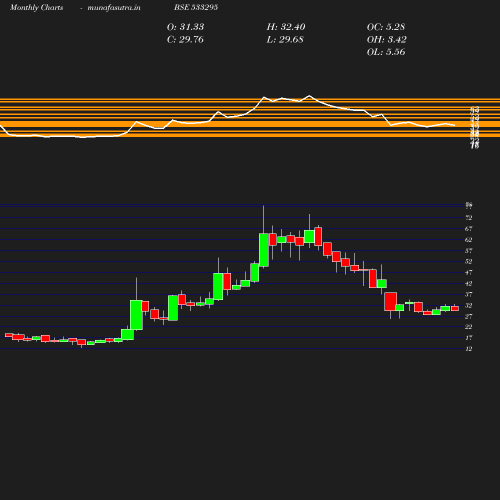
Task: Click the tallest green candle with the highest wick
Action: pyautogui.click(x=264, y=250)
